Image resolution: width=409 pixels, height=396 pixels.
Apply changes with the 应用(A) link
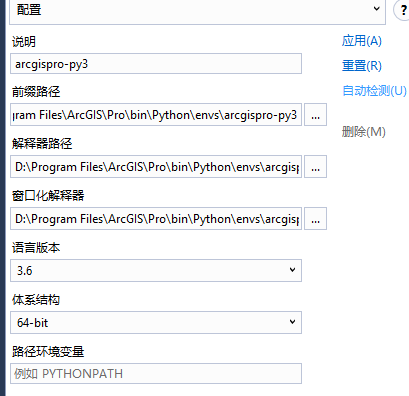(362, 41)
